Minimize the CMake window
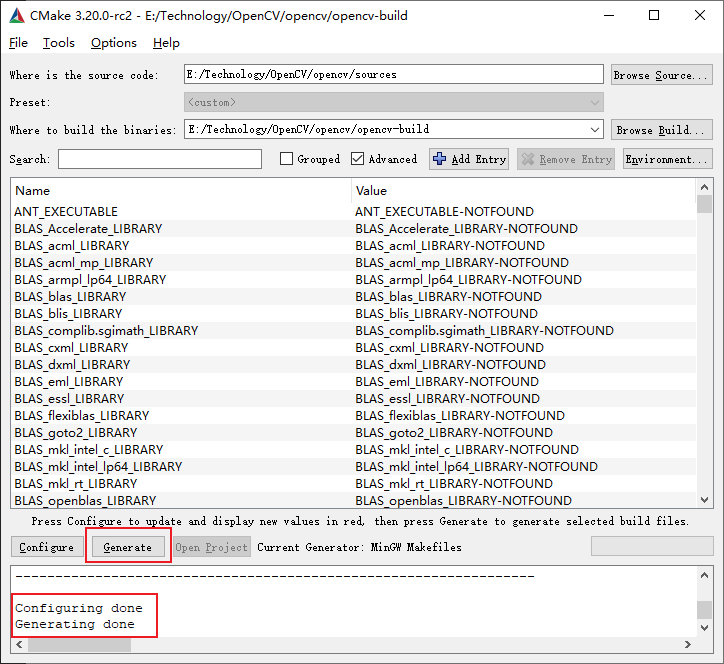The height and width of the screenshot is (664, 724). (x=609, y=15)
